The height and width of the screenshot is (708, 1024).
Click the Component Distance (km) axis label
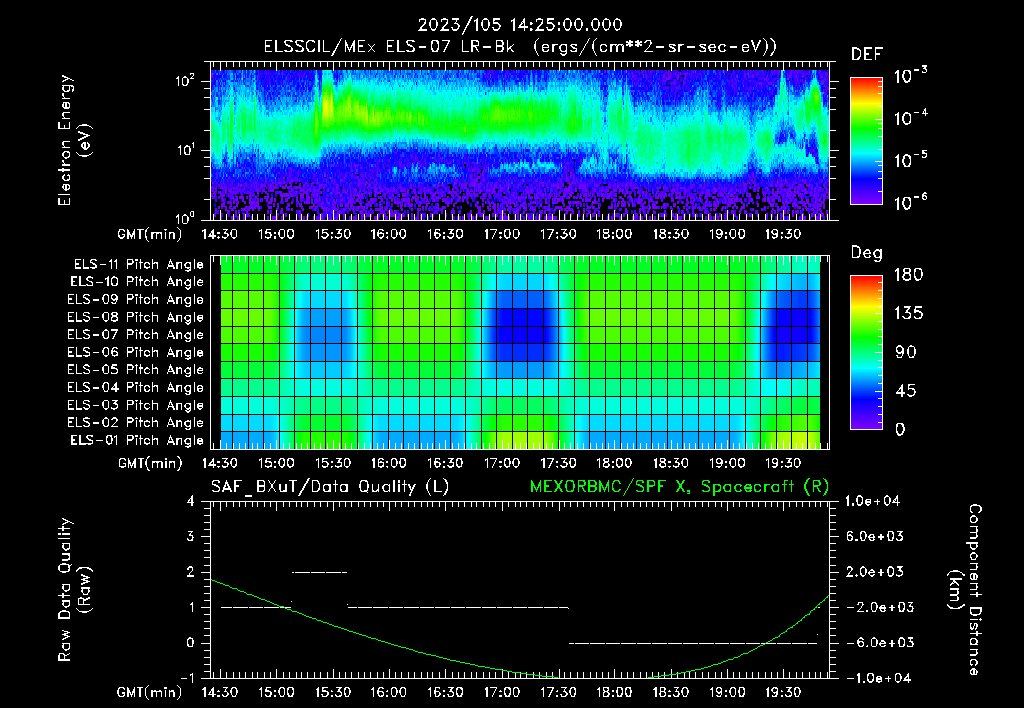pos(965,589)
